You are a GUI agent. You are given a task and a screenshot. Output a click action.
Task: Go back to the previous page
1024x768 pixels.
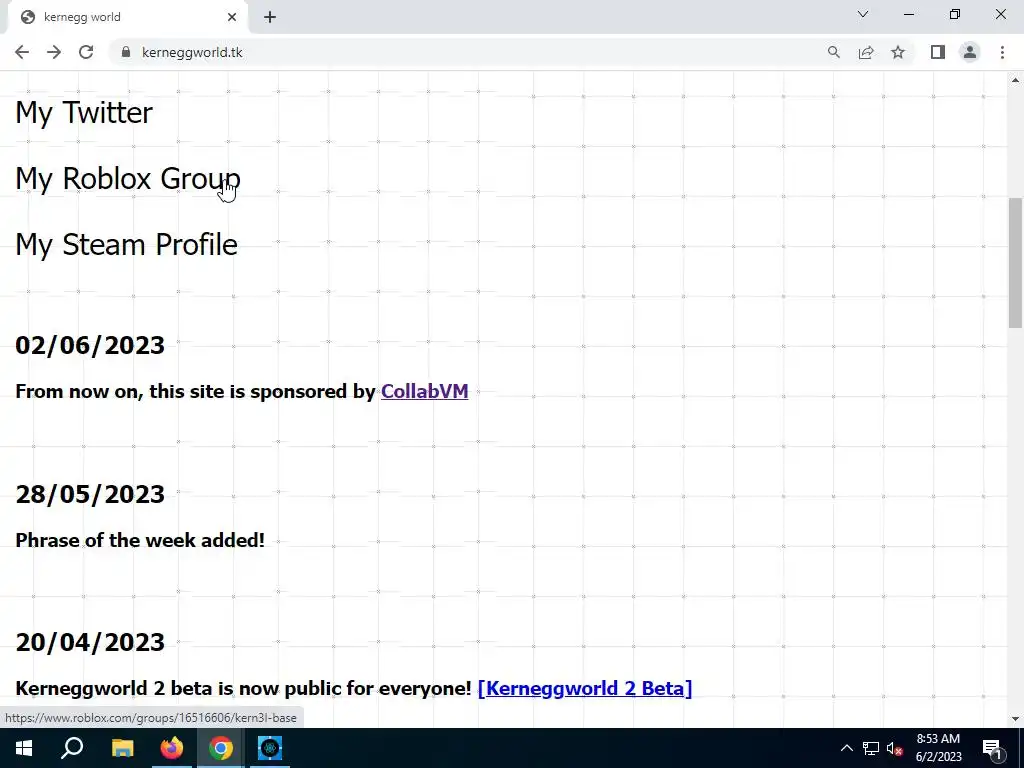pyautogui.click(x=22, y=52)
